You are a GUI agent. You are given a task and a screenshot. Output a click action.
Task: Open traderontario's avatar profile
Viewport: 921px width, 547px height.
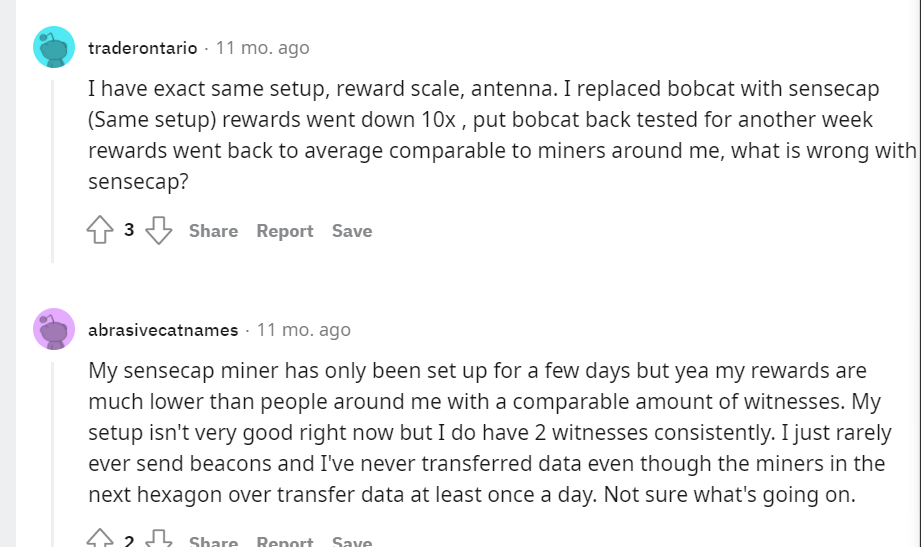[54, 47]
